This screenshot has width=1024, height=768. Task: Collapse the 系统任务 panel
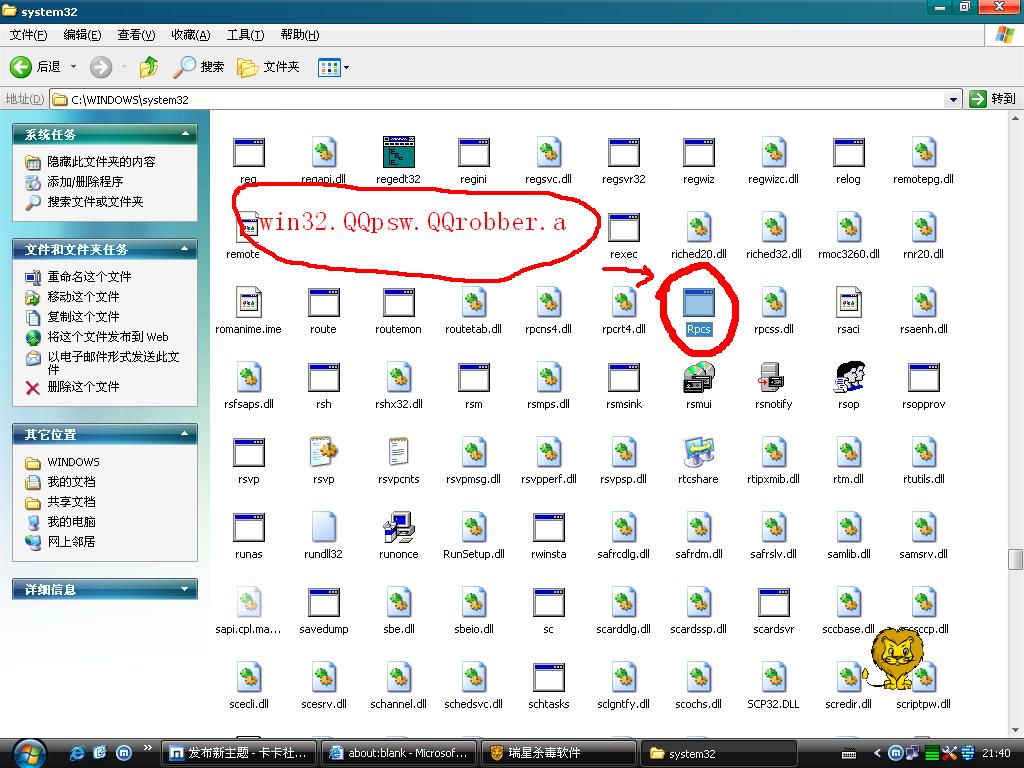coord(185,134)
